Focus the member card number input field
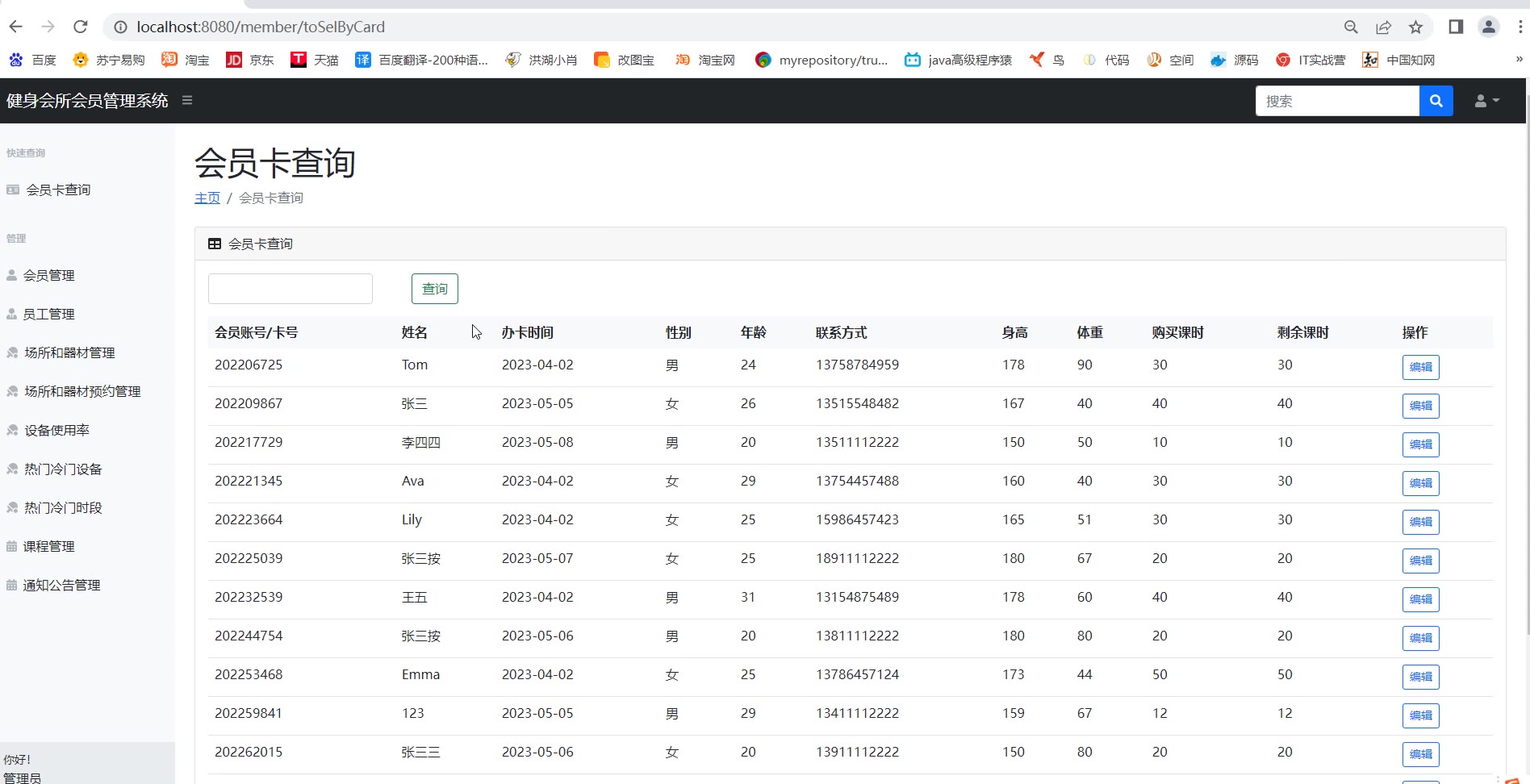Image resolution: width=1530 pixels, height=784 pixels. click(291, 289)
